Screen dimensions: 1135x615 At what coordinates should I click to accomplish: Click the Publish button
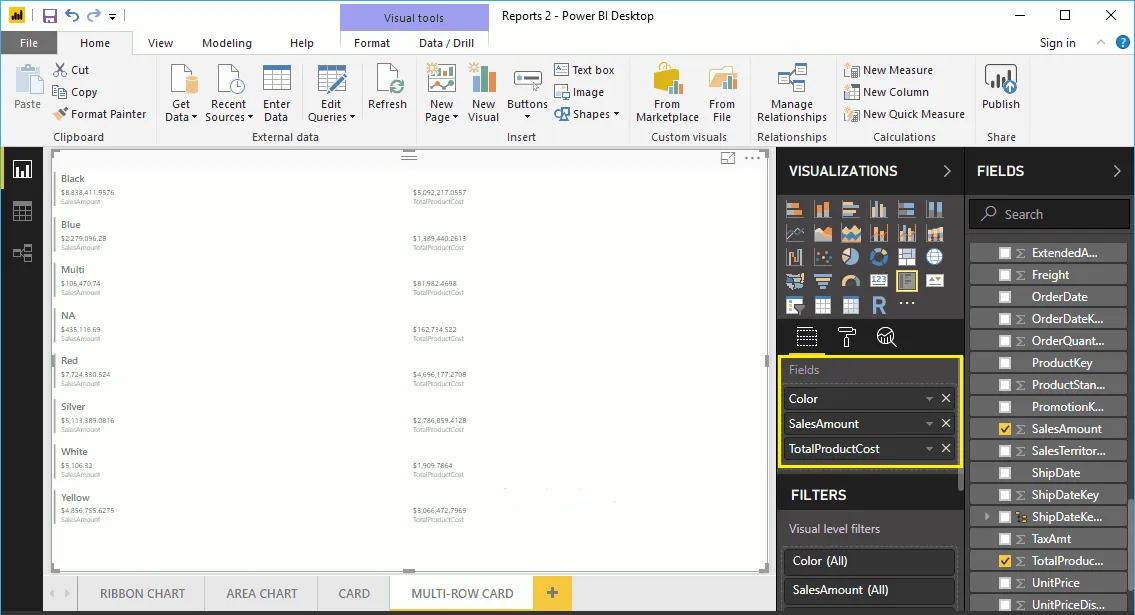[x=1000, y=90]
